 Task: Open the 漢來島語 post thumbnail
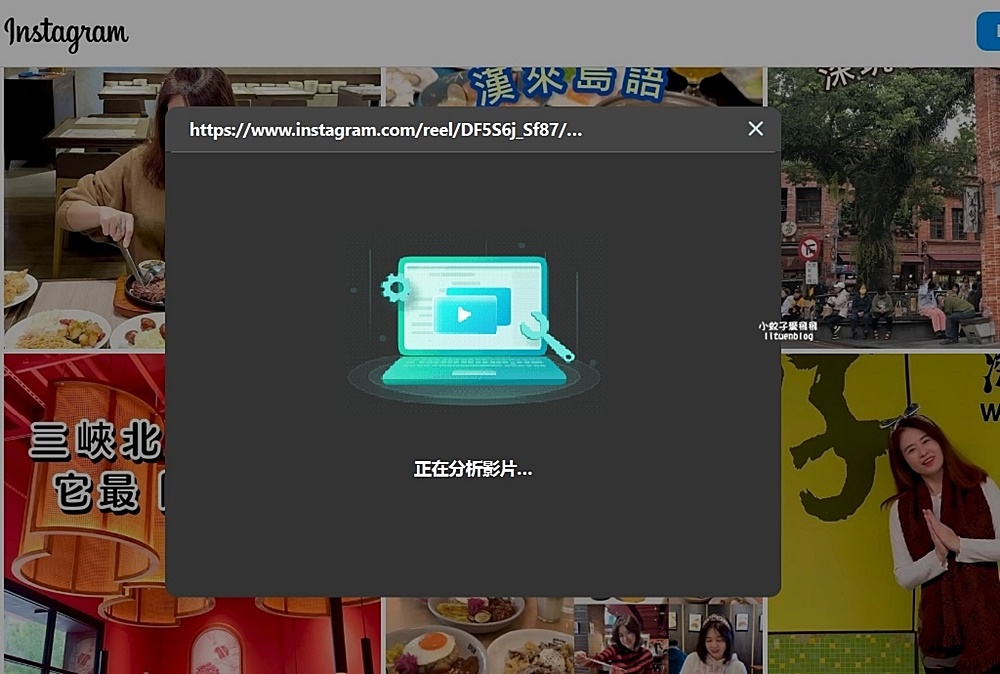(x=573, y=87)
